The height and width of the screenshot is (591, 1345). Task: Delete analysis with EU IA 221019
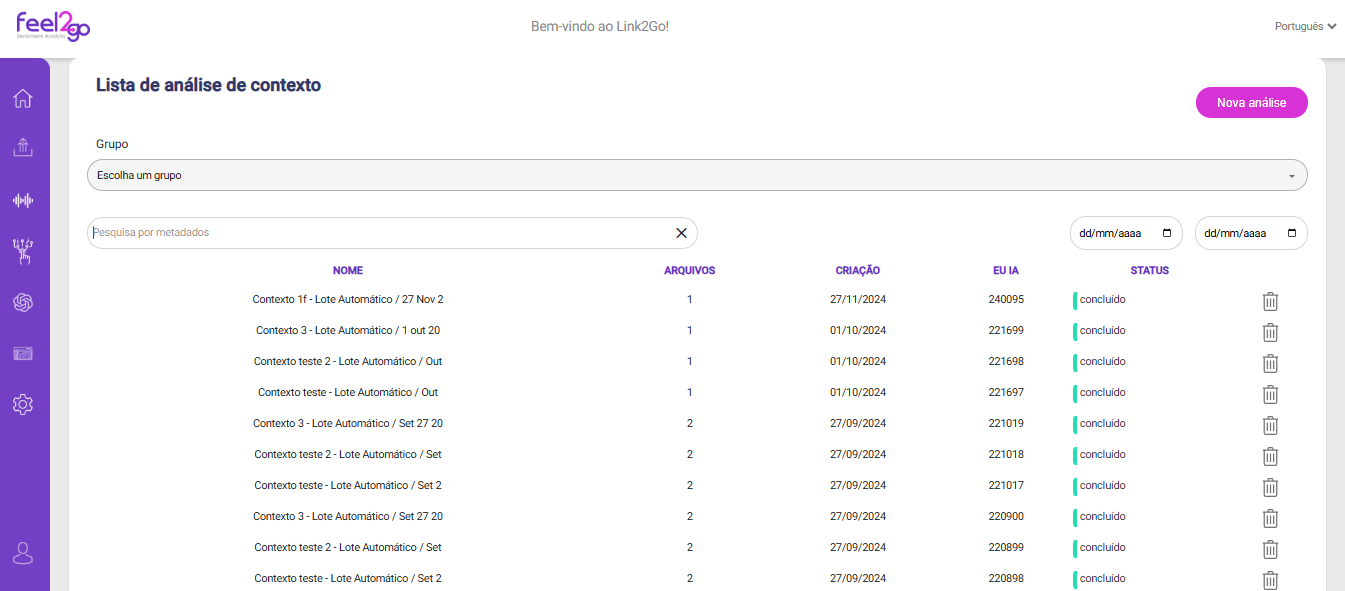[x=1270, y=425]
